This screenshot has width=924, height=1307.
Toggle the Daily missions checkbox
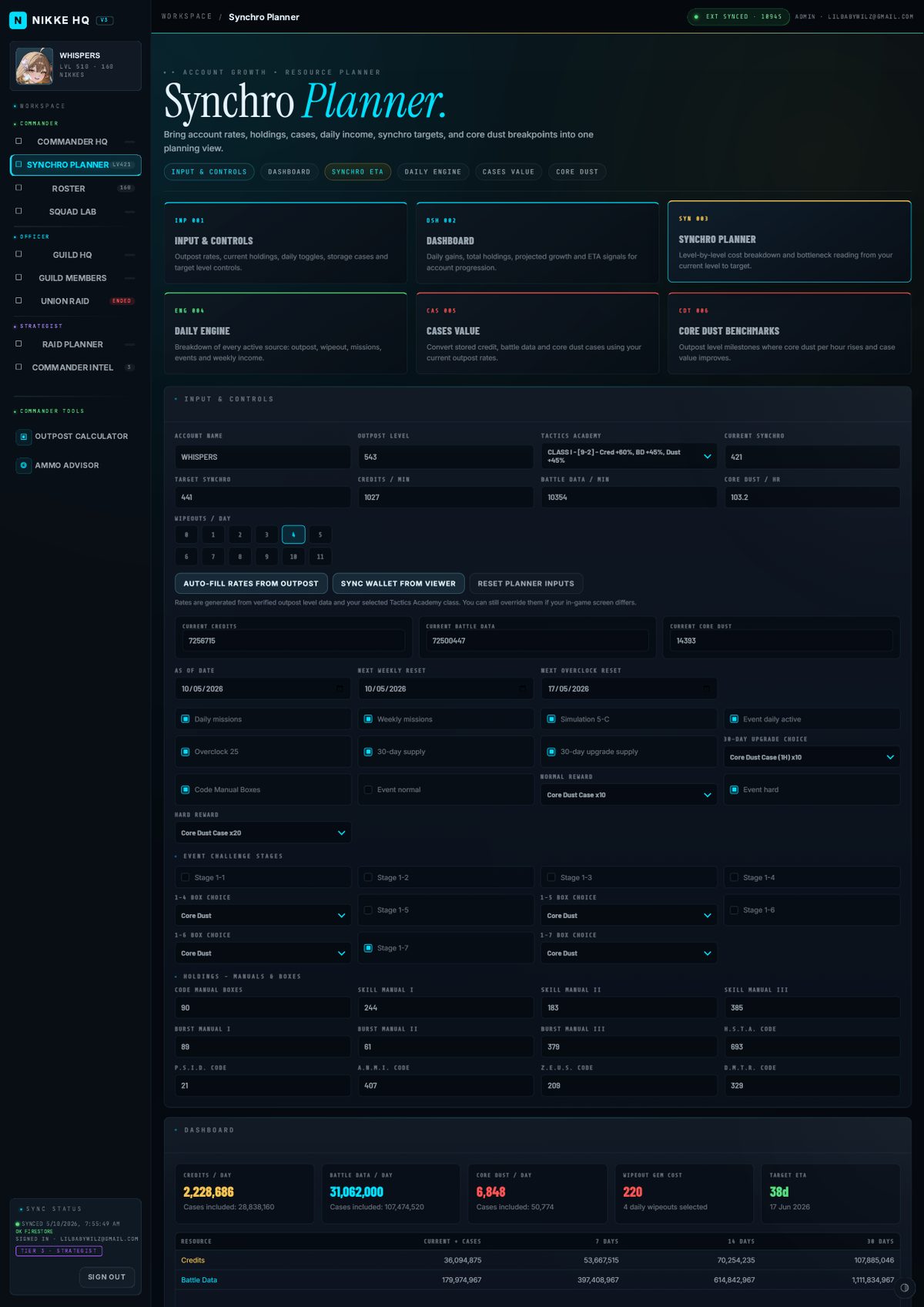186,719
